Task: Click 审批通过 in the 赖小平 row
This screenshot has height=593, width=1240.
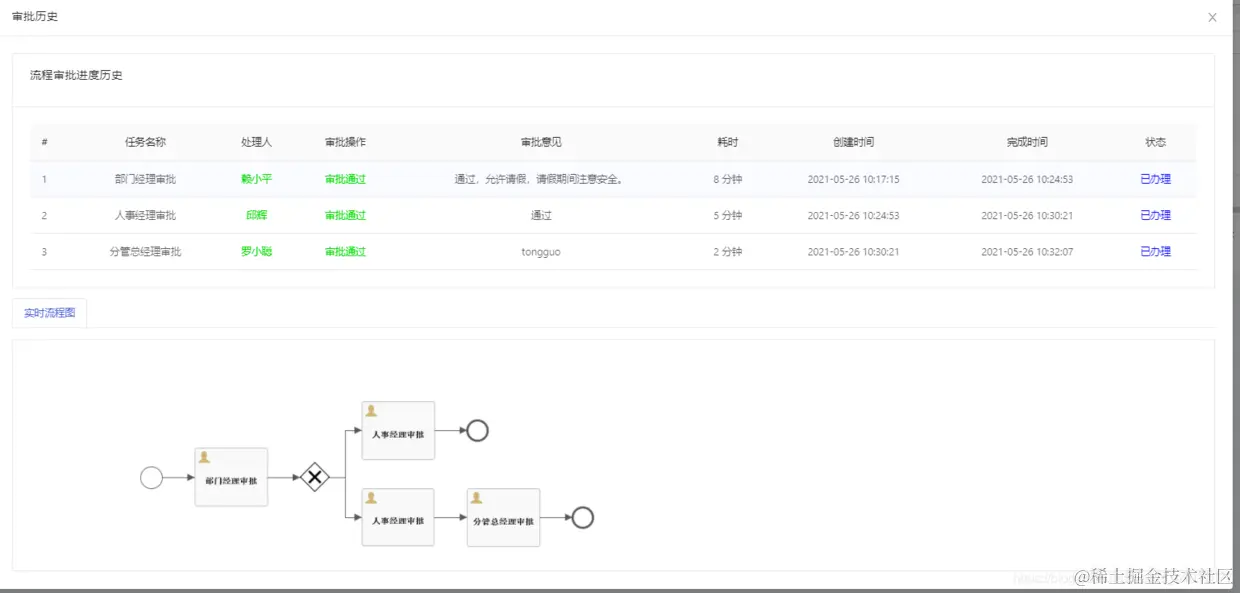Action: [345, 179]
